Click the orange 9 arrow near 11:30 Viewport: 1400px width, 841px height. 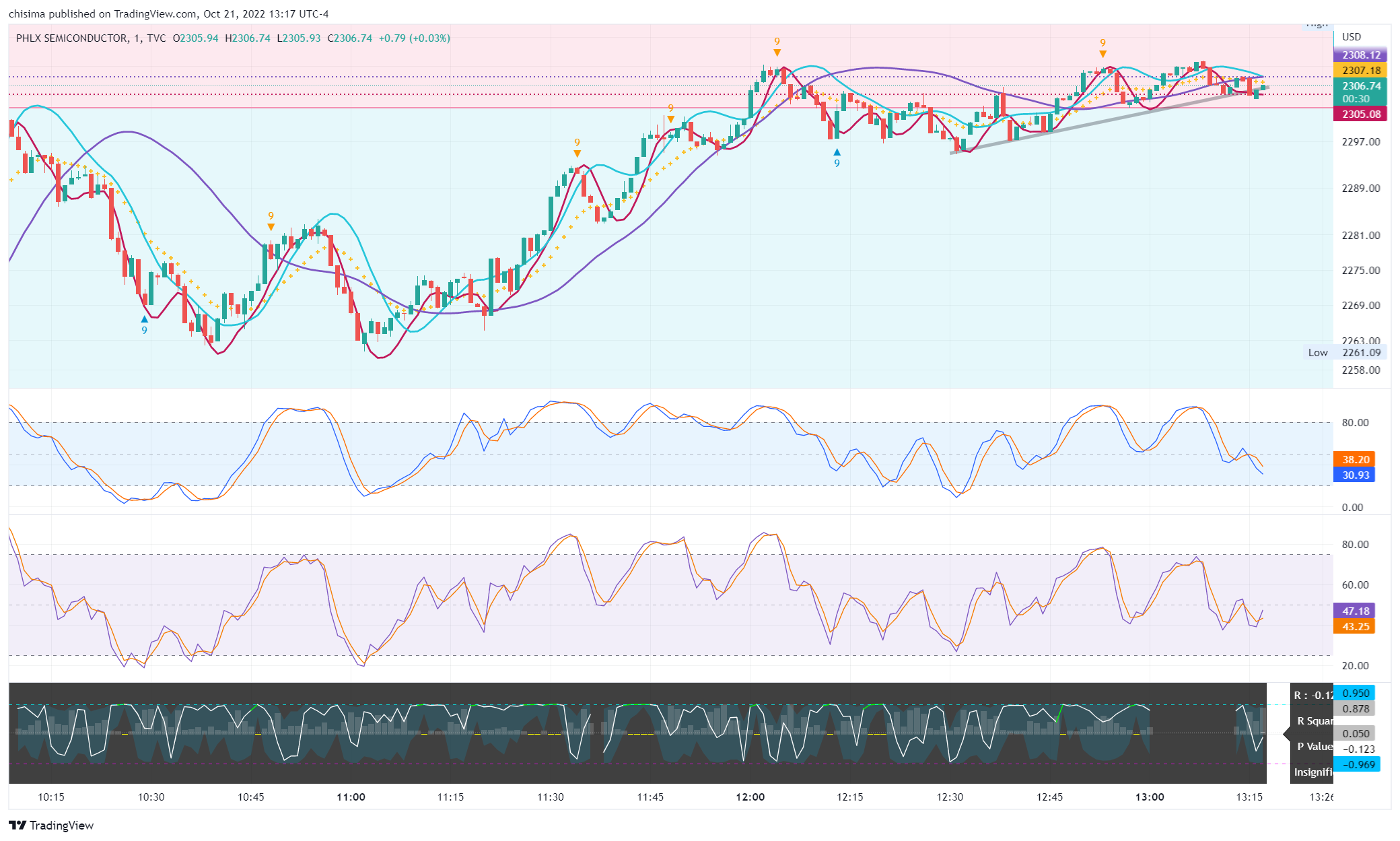tap(577, 153)
